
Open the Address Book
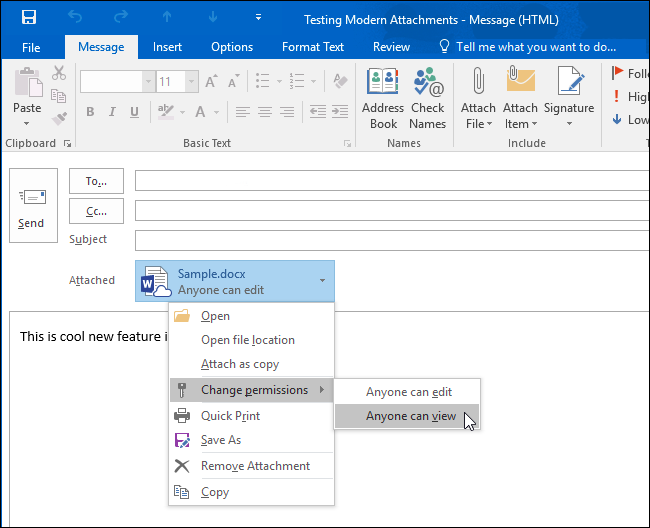pyautogui.click(x=383, y=99)
